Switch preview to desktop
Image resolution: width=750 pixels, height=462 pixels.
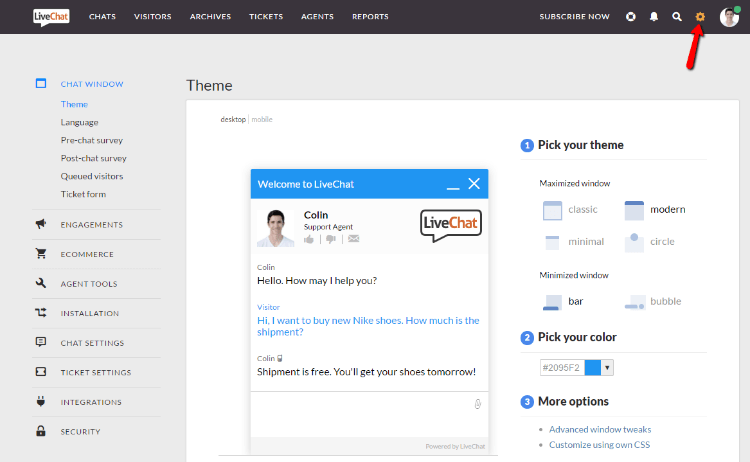coord(233,119)
